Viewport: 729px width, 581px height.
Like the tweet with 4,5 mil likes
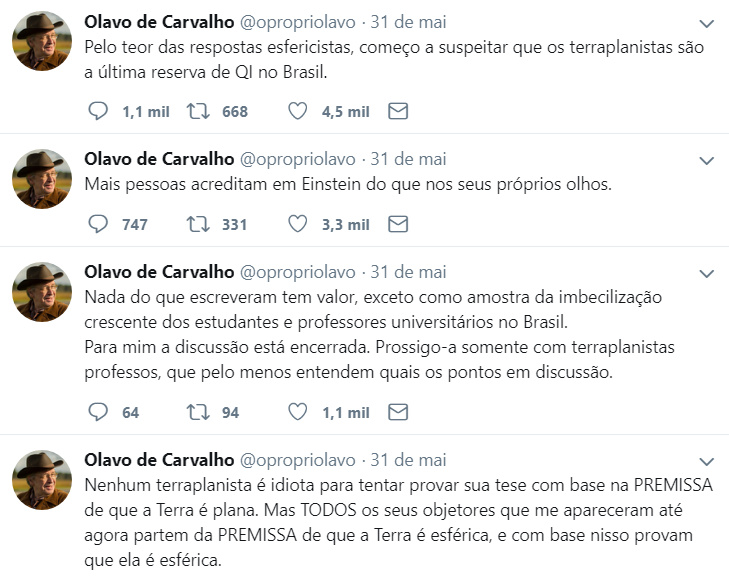[x=297, y=111]
